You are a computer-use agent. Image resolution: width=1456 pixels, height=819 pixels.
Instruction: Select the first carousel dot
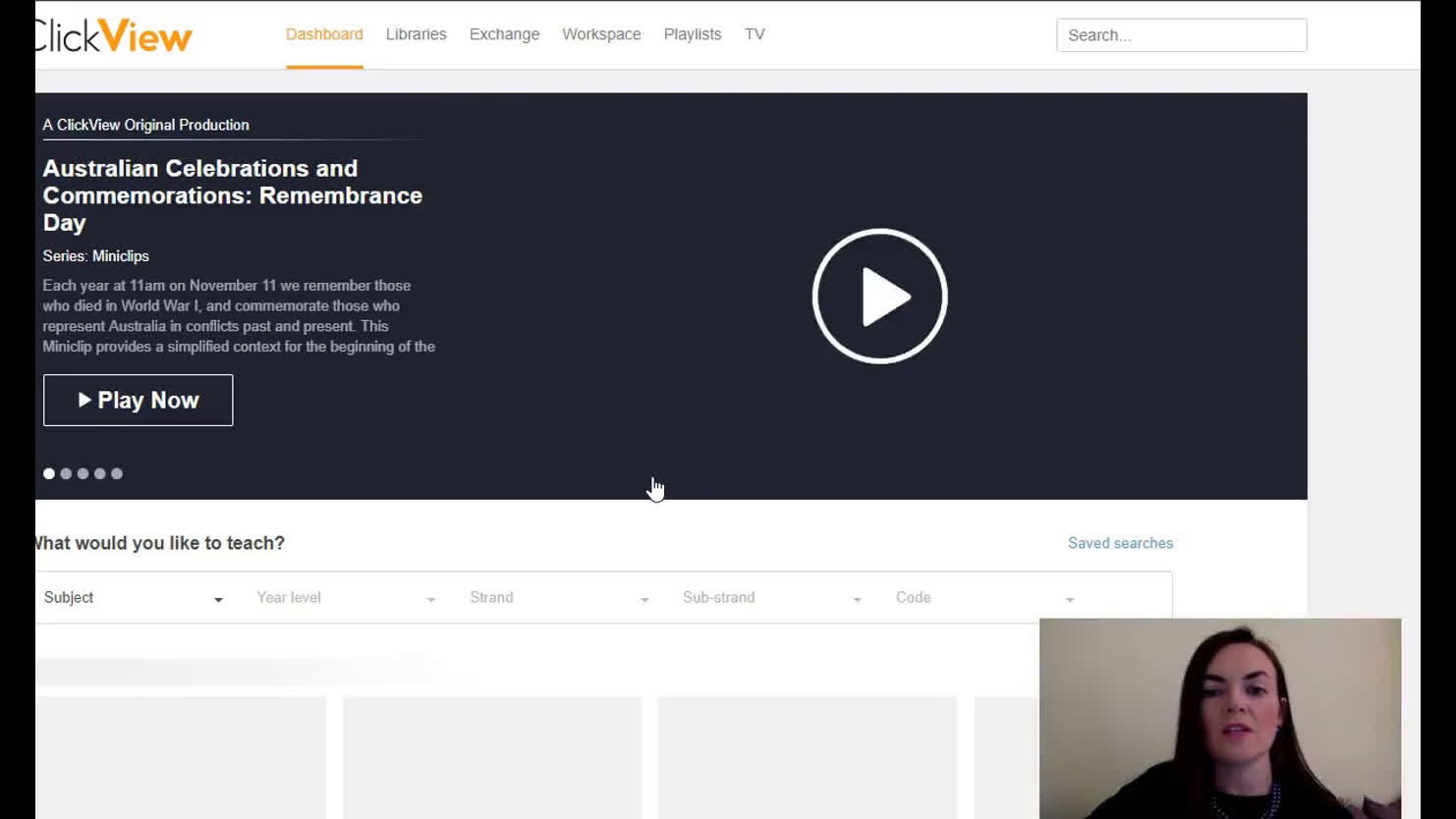click(49, 473)
